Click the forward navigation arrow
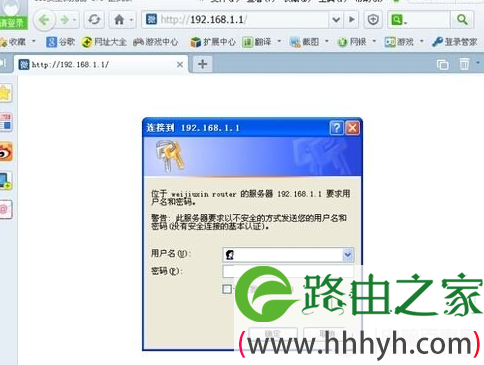Screen dimensions: 484x365 (x=64, y=20)
